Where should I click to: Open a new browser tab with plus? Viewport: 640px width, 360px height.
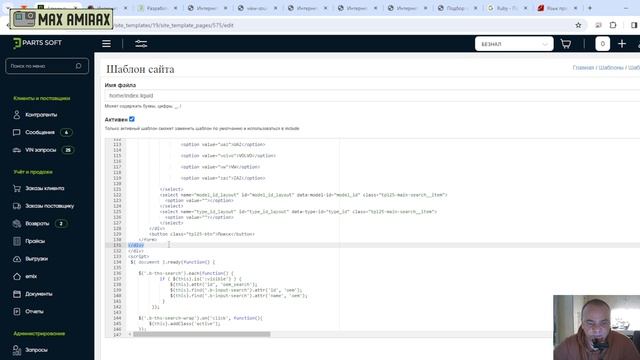click(x=589, y=8)
